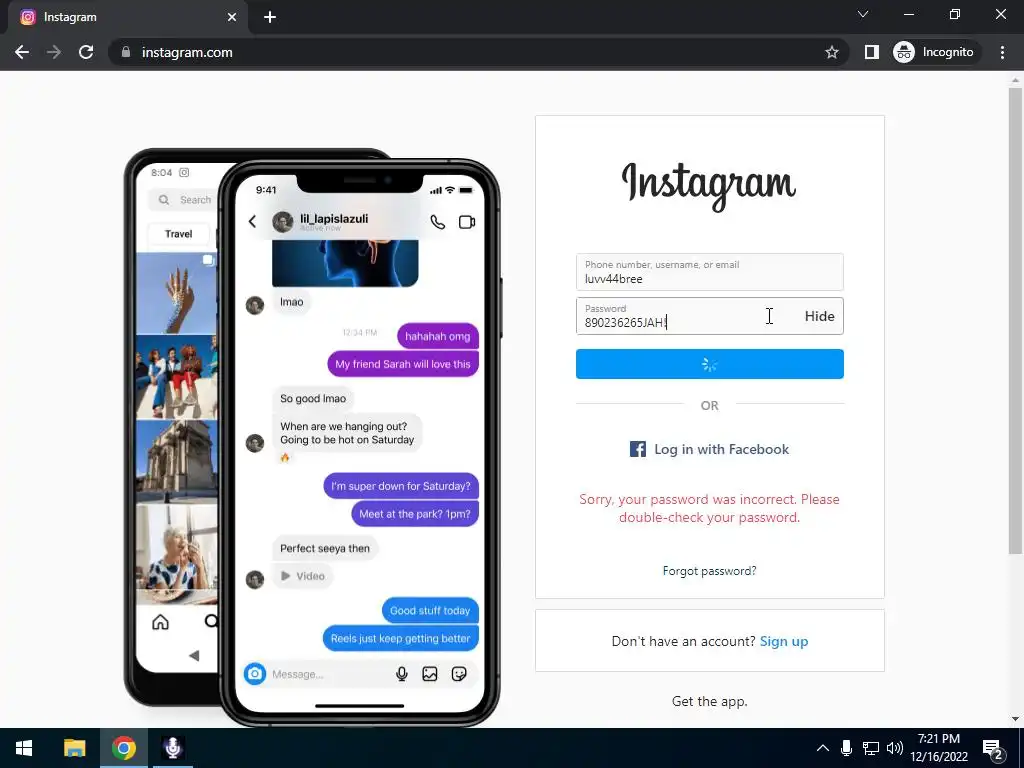Image resolution: width=1024 pixels, height=768 pixels.
Task: Open File Explorer from the taskbar
Action: click(74, 748)
